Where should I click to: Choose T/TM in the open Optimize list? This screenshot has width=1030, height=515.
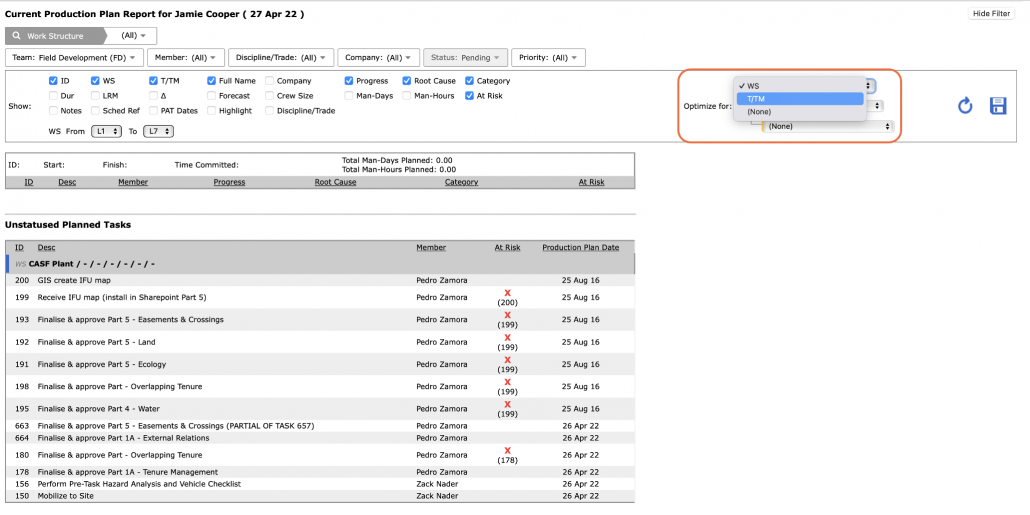(799, 99)
